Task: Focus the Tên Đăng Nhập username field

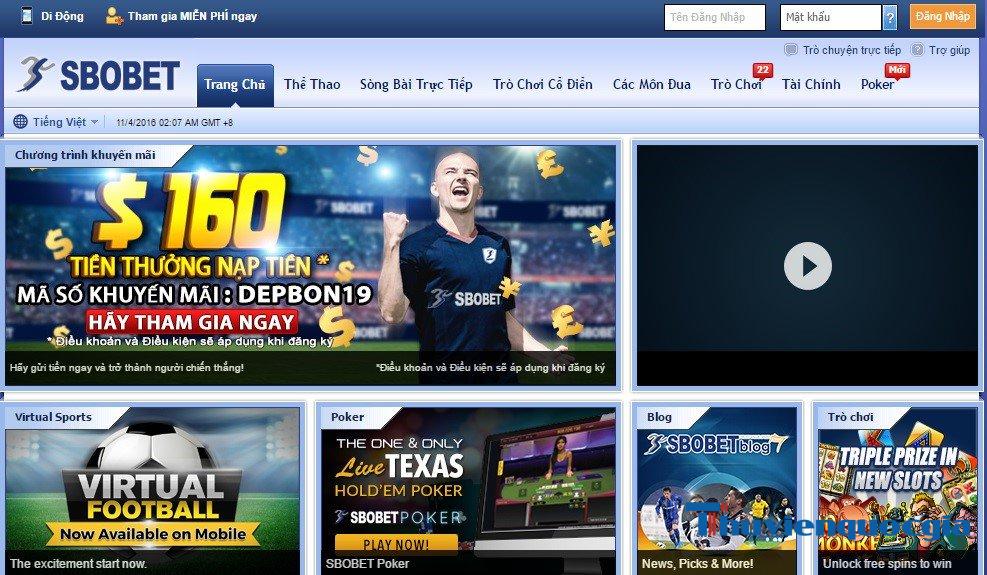Action: 714,18
